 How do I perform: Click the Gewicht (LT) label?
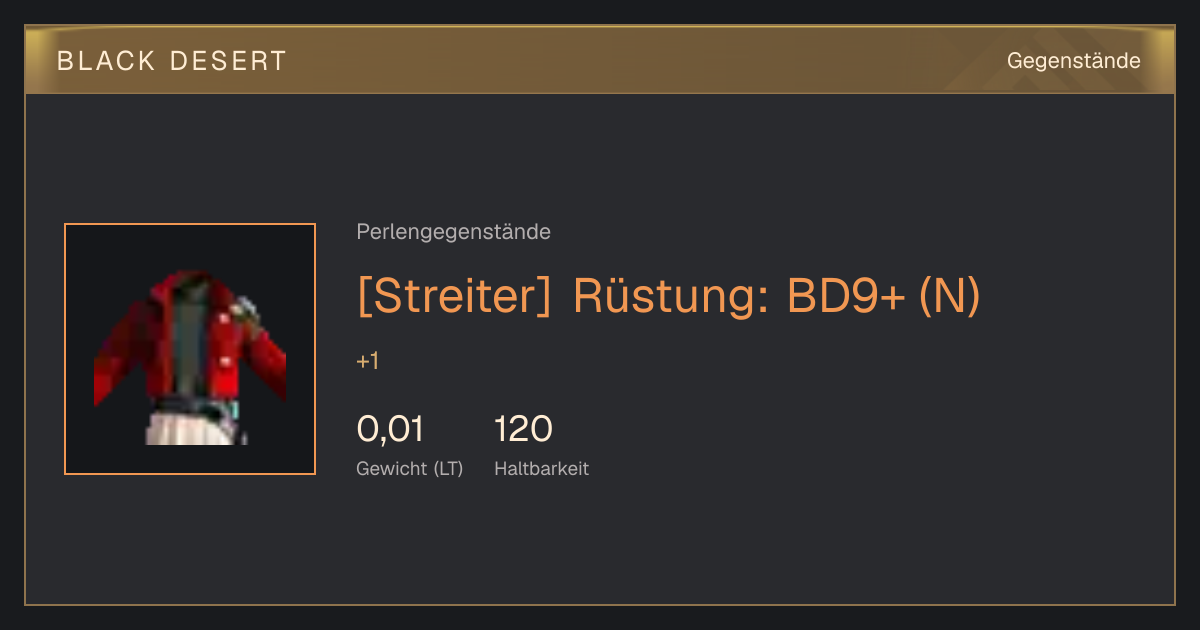[x=409, y=469]
